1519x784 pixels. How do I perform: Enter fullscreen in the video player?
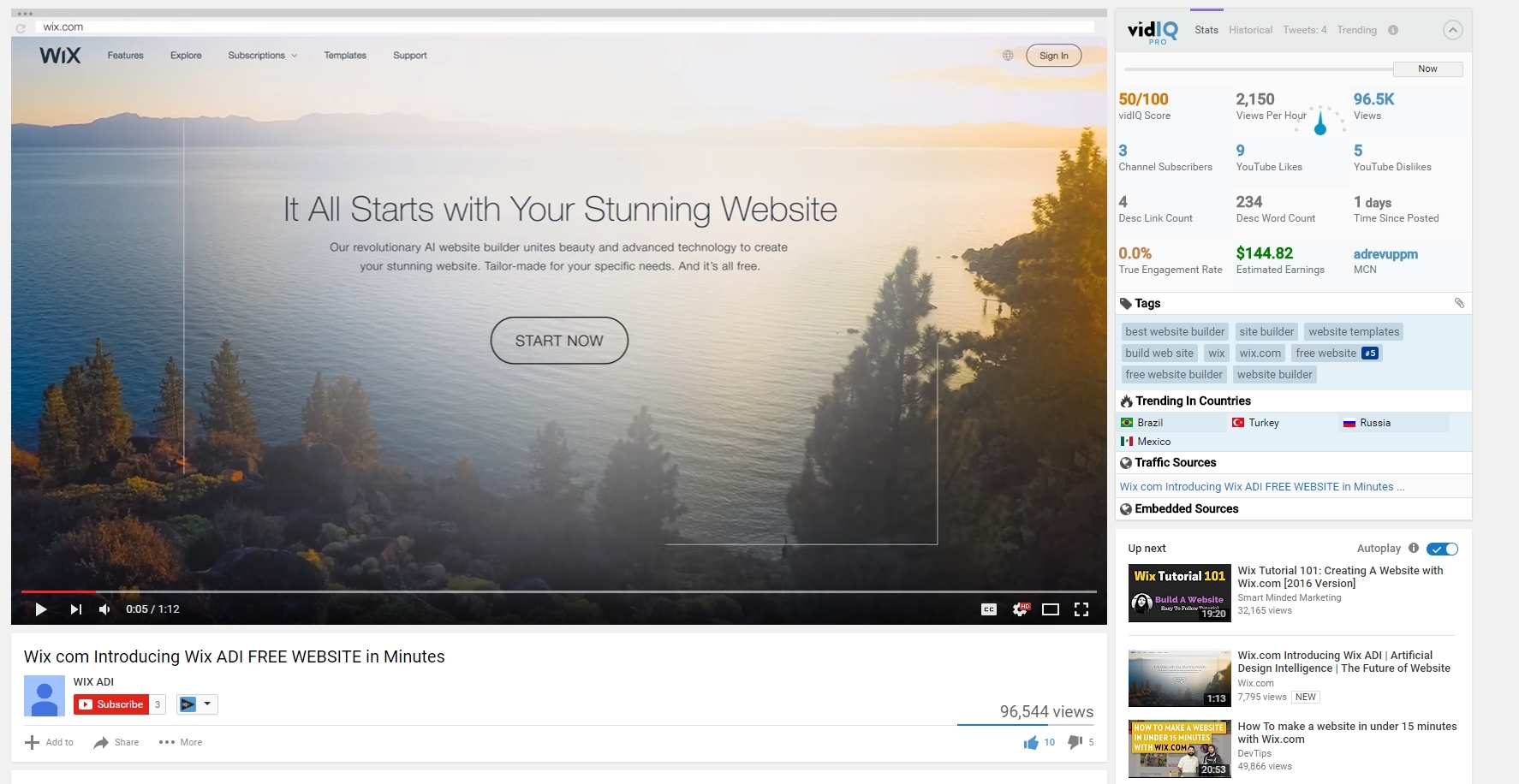[1081, 609]
